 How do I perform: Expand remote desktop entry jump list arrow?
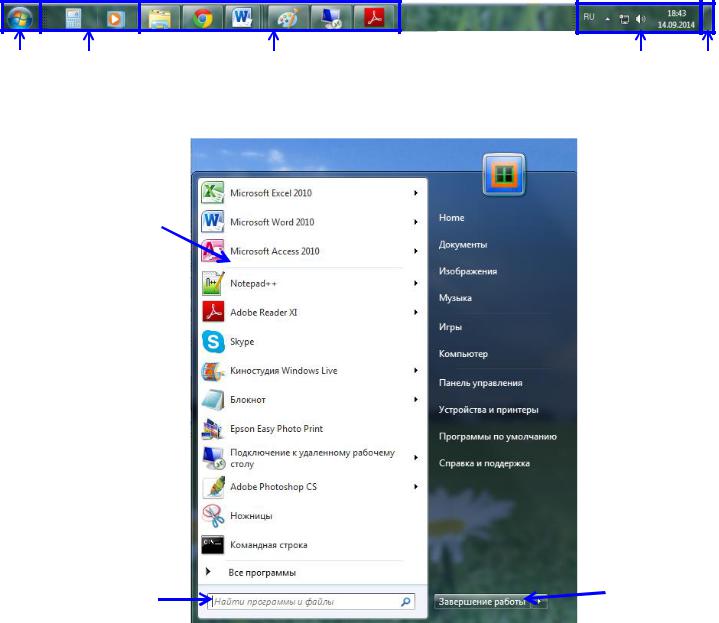[x=415, y=458]
